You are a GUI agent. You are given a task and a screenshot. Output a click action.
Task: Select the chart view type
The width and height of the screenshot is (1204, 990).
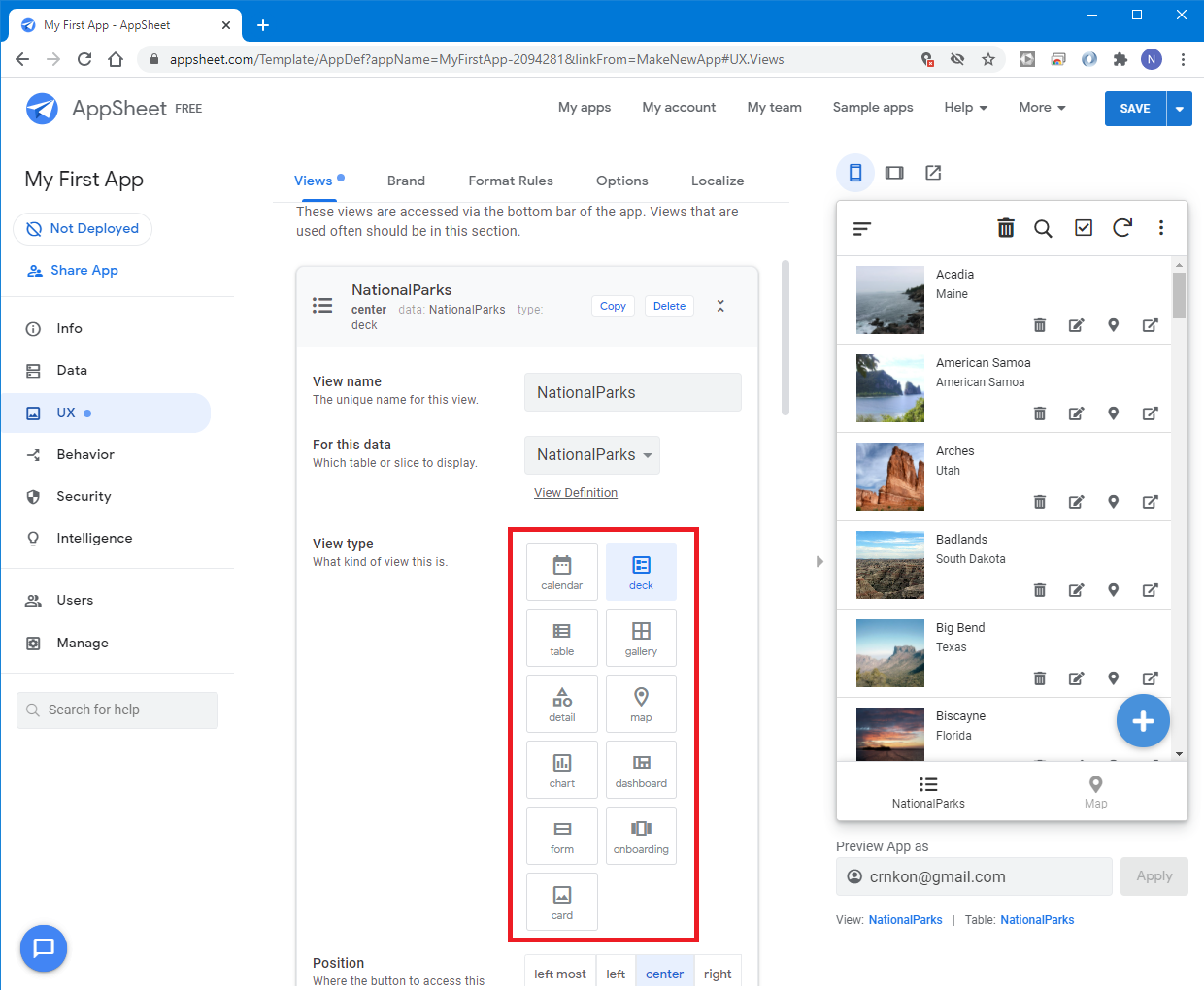561,770
